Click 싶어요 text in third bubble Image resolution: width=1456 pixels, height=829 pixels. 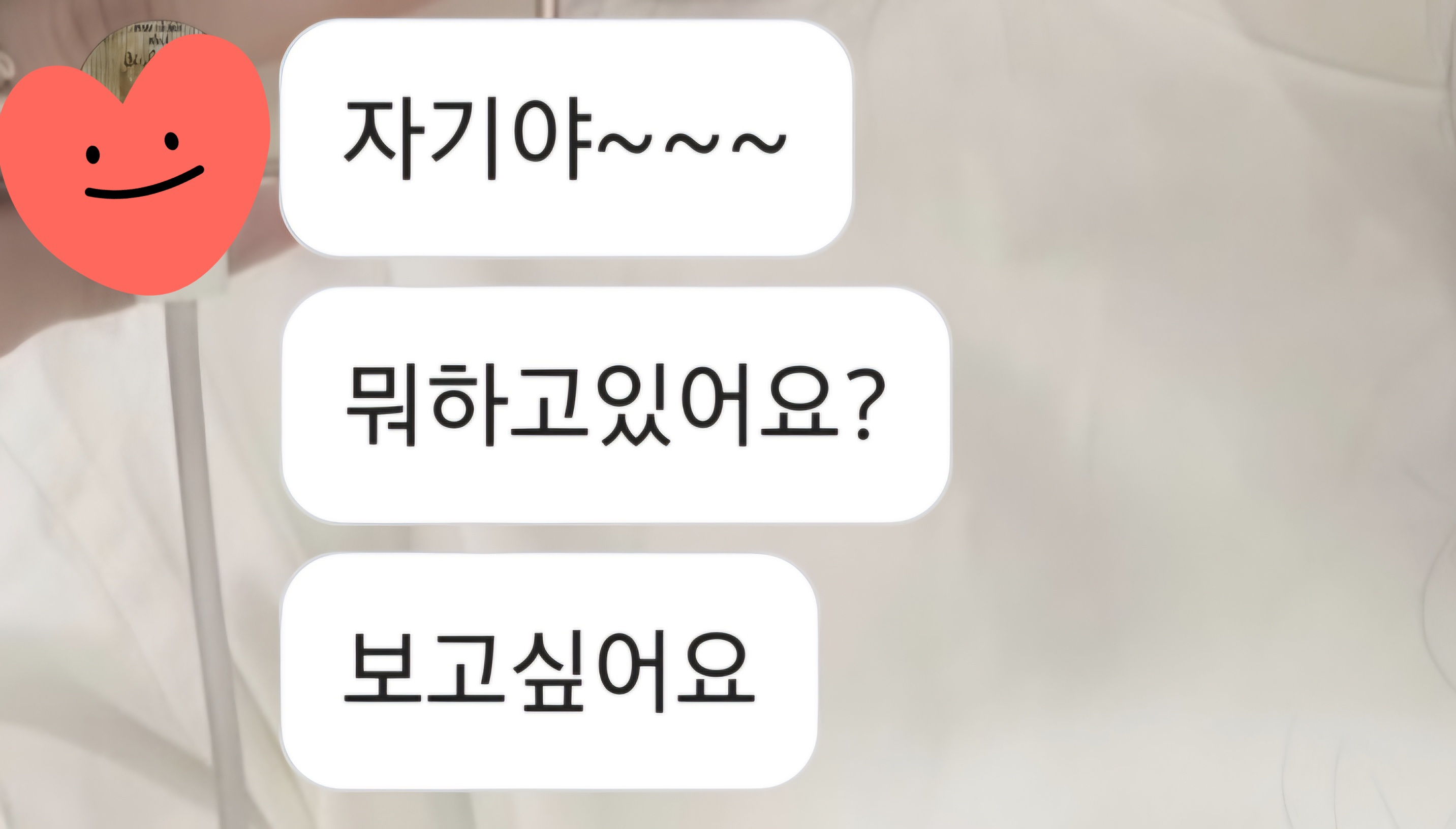tap(633, 671)
